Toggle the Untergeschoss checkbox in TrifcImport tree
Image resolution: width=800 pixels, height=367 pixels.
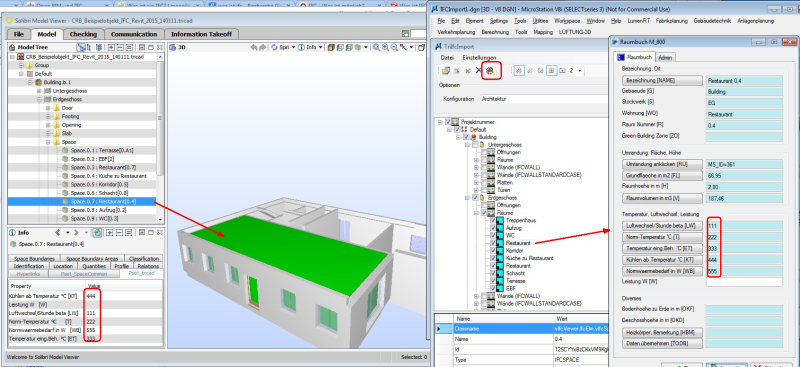pyautogui.click(x=475, y=145)
